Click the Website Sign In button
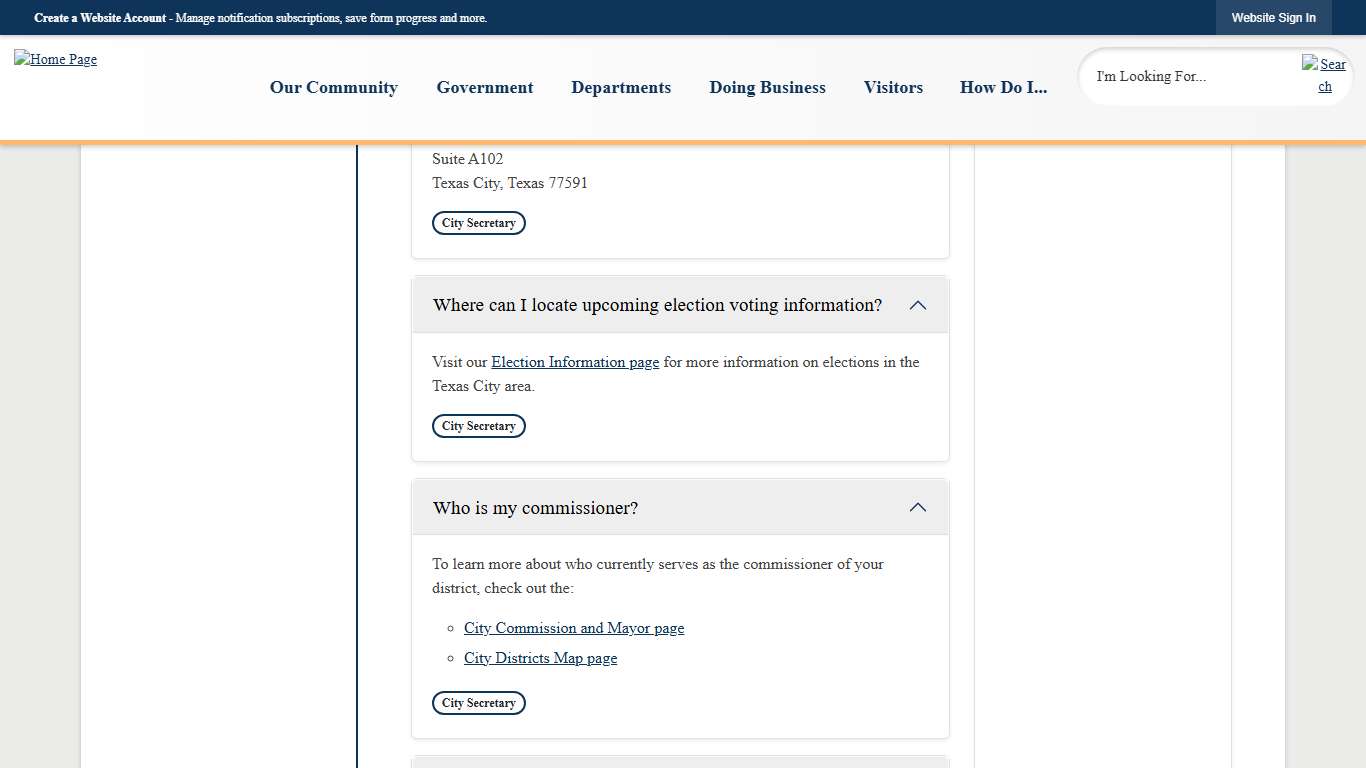 click(1273, 17)
